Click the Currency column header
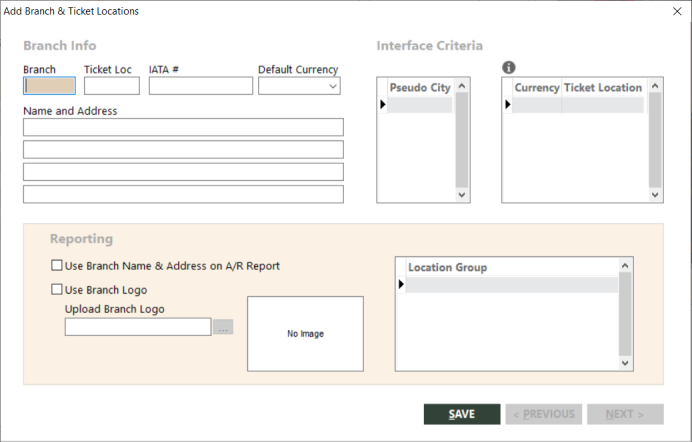 pos(537,88)
